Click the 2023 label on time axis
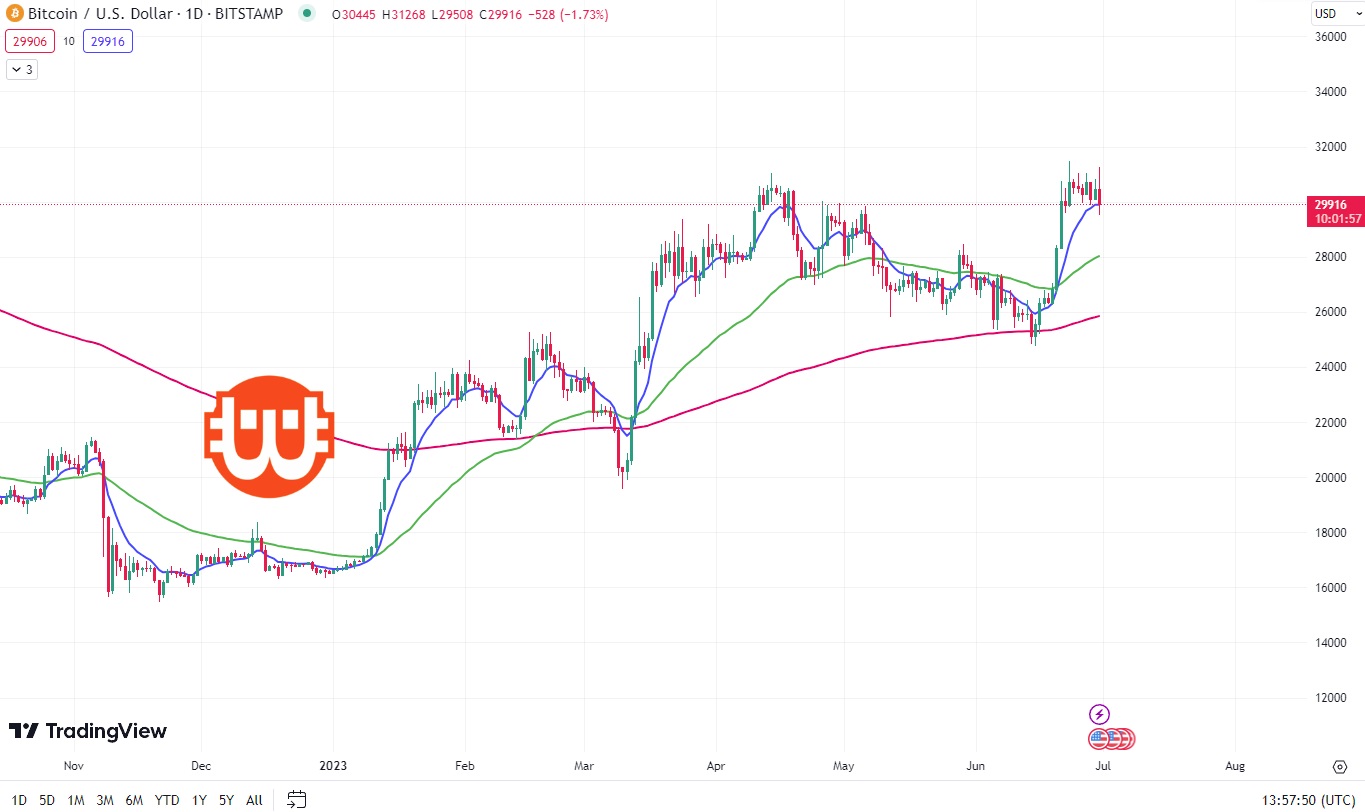Image resolution: width=1365 pixels, height=812 pixels. click(333, 767)
